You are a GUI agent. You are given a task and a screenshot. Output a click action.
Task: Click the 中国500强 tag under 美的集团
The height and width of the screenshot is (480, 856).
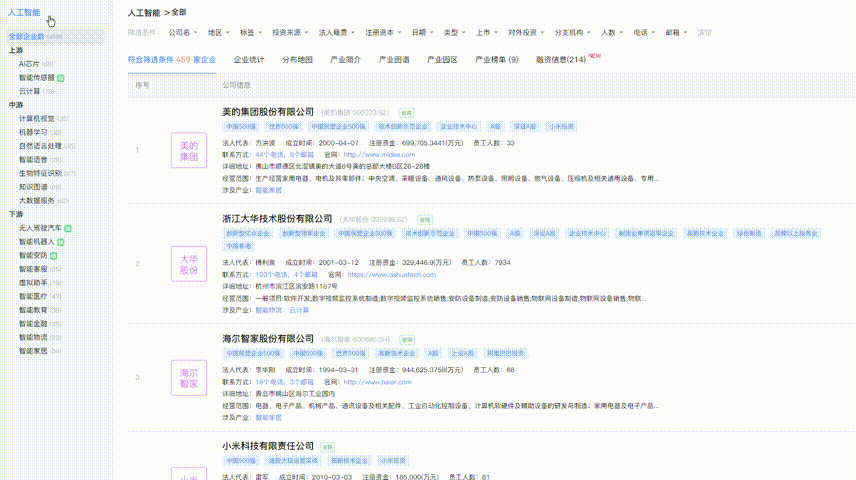click(240, 127)
